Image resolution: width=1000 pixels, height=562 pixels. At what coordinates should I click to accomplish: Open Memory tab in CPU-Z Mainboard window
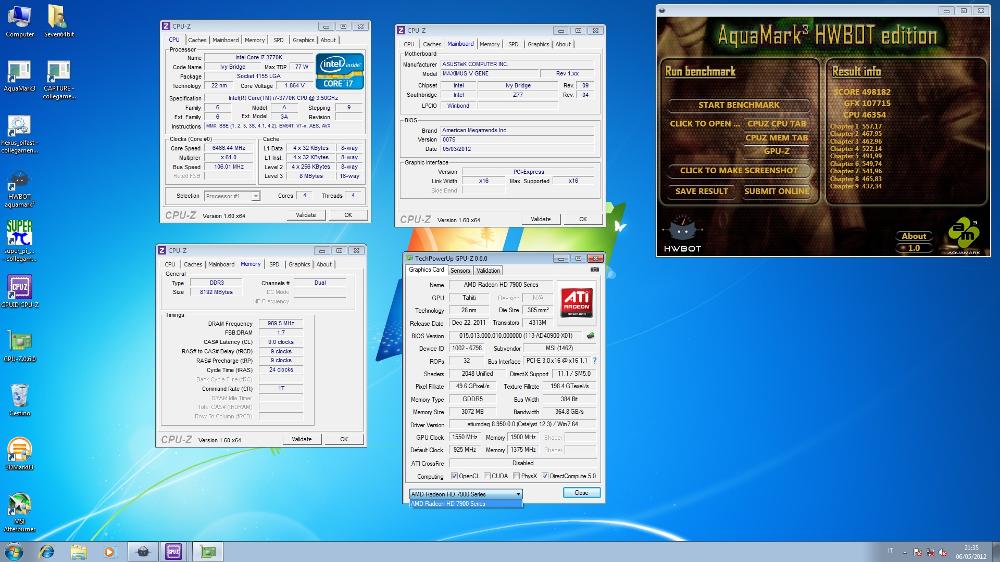[489, 44]
